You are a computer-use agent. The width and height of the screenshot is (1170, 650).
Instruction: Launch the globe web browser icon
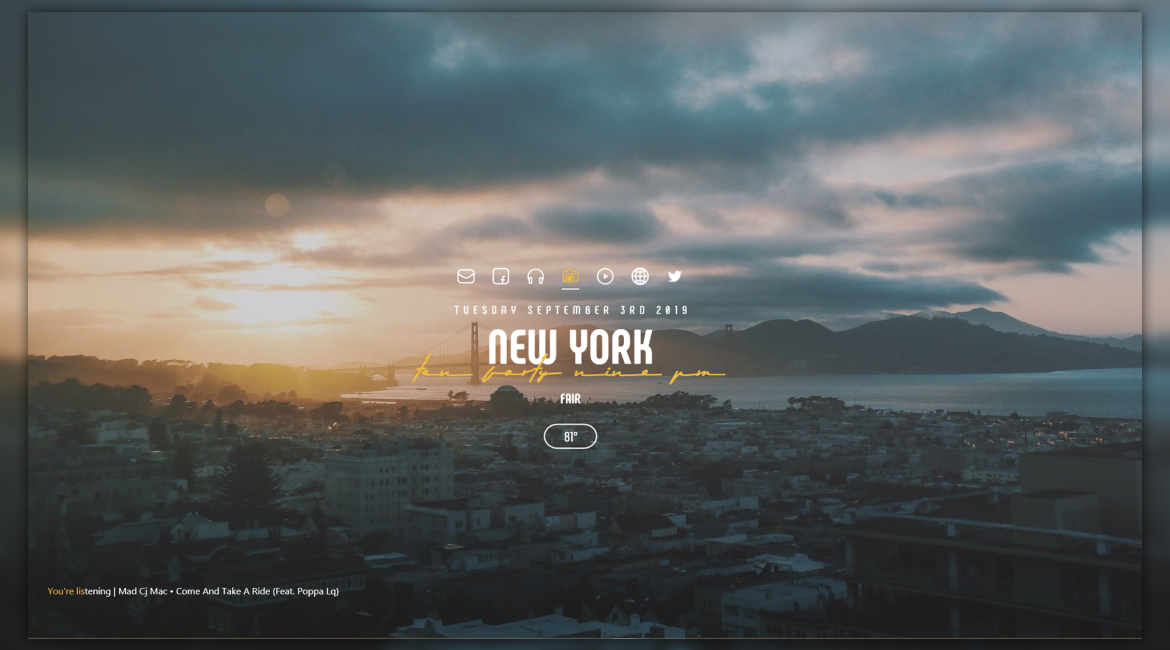[x=640, y=276]
